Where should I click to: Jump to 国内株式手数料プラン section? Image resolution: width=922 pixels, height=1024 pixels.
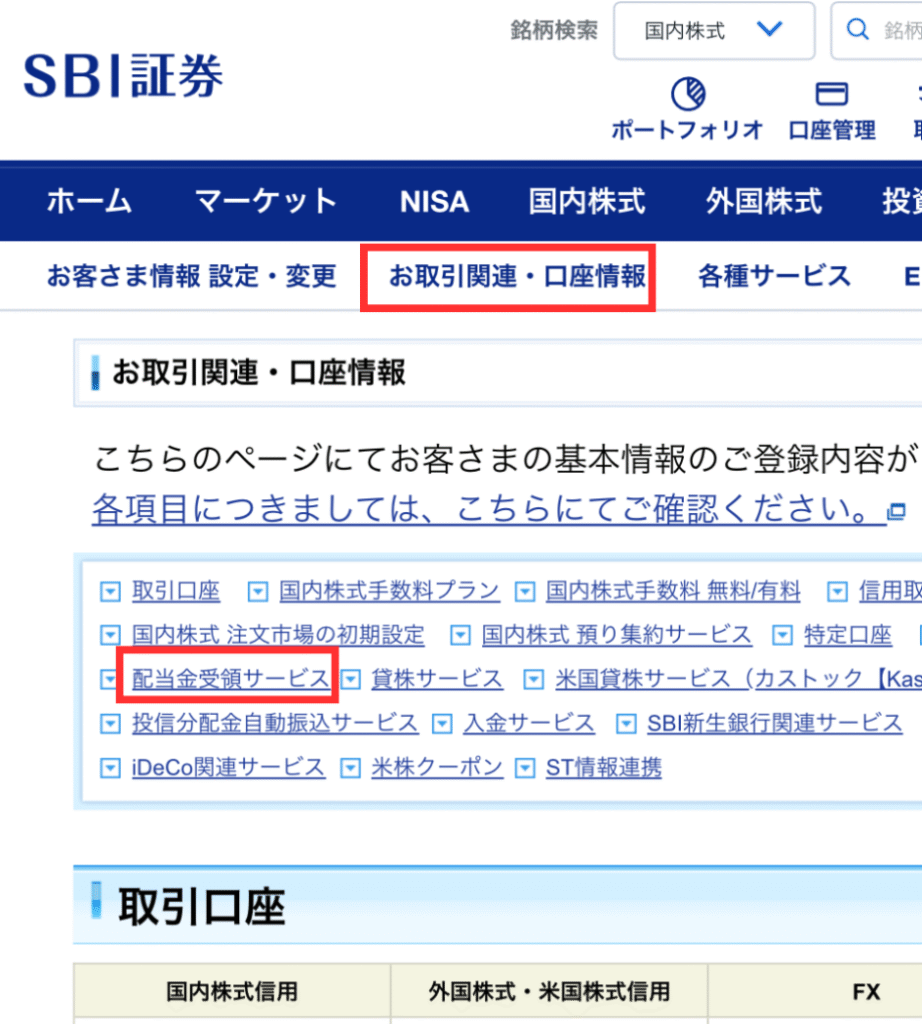pyautogui.click(x=389, y=591)
